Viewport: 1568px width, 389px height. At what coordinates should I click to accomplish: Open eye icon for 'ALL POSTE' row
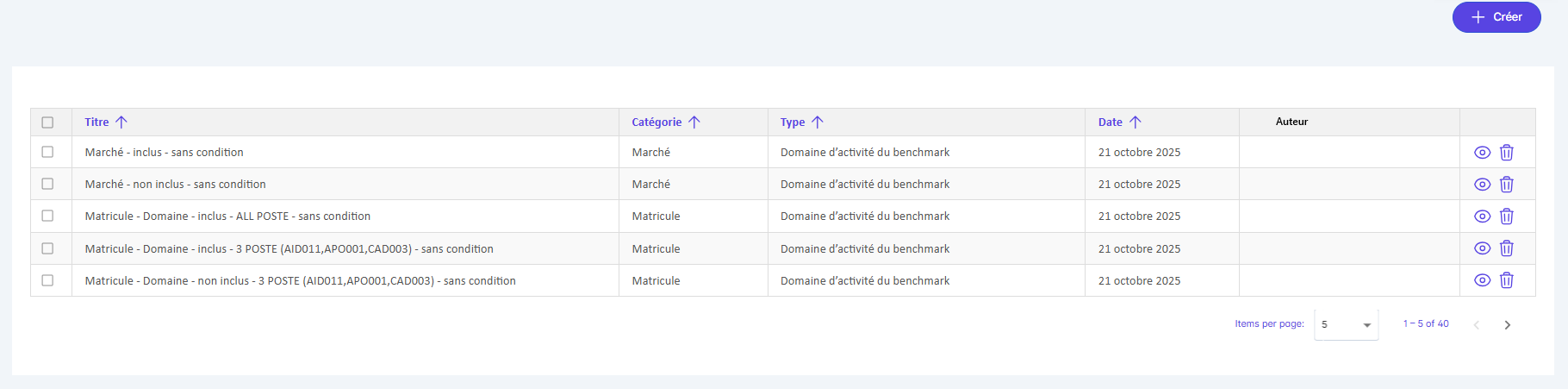click(x=1482, y=216)
